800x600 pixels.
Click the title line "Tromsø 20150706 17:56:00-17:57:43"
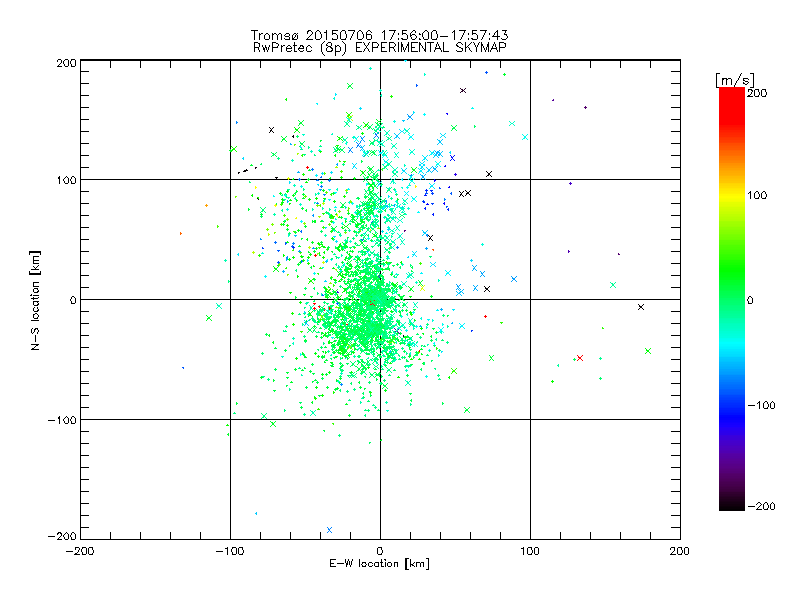point(380,35)
